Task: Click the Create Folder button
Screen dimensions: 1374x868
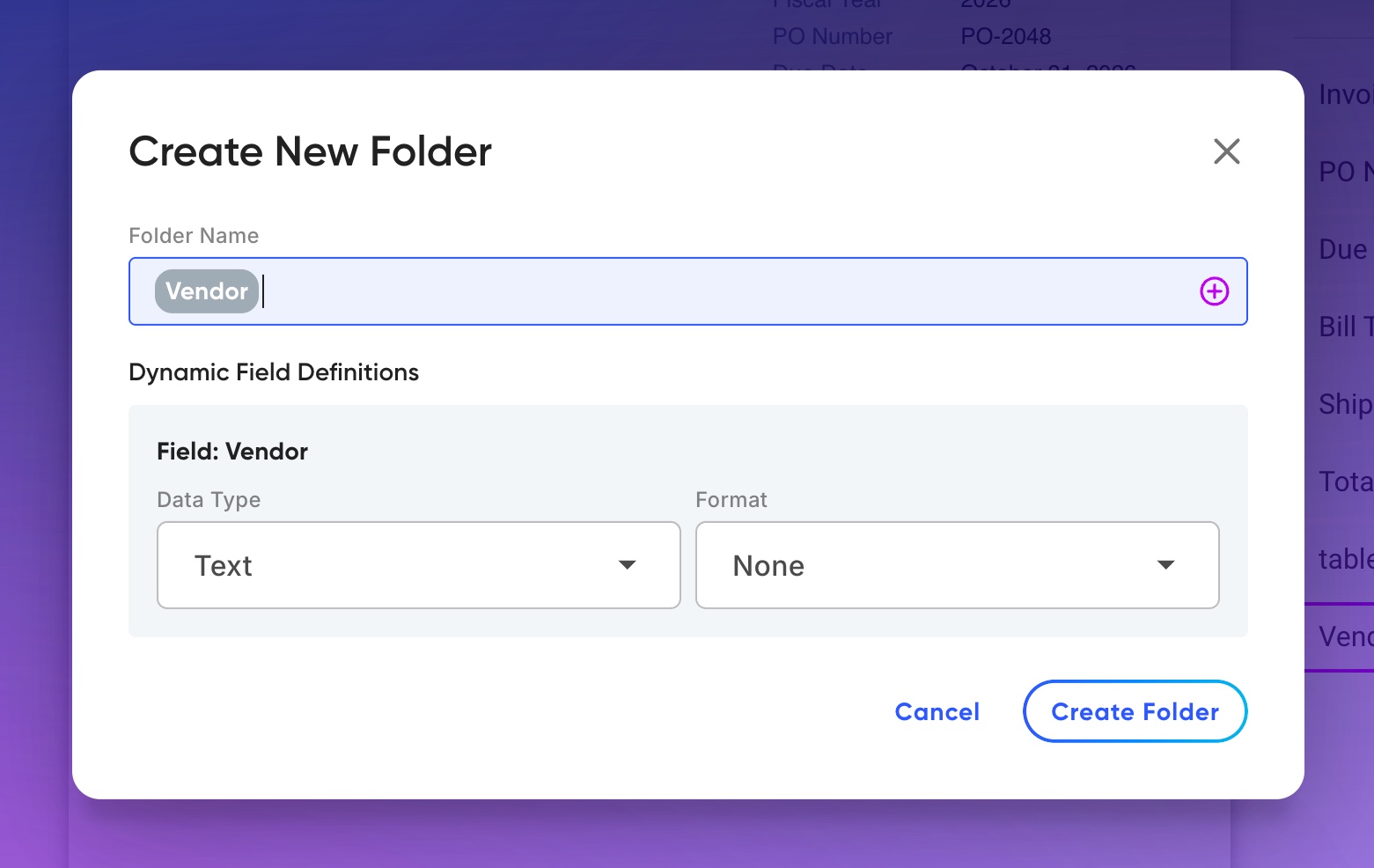Action: pos(1135,711)
